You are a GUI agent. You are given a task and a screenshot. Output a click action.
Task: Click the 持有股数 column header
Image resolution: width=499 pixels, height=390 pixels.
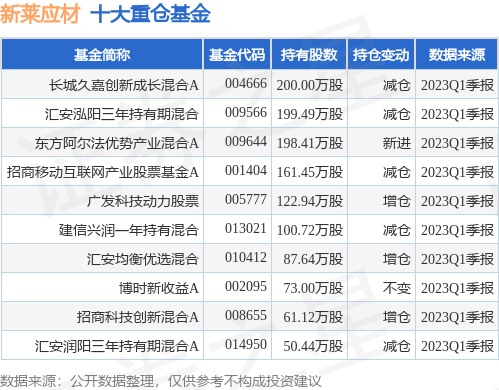point(309,55)
